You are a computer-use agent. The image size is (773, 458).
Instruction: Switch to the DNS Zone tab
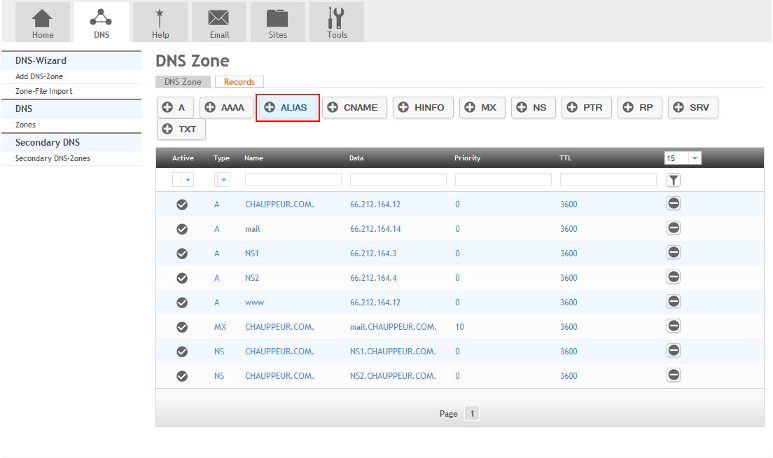click(x=183, y=82)
